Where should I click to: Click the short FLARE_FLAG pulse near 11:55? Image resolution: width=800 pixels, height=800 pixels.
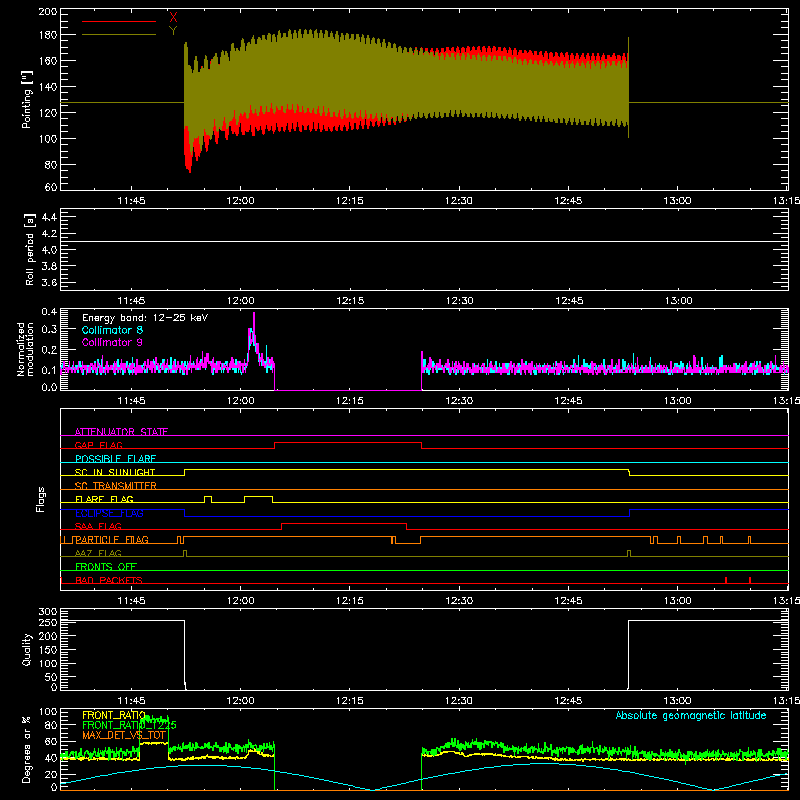coord(208,497)
